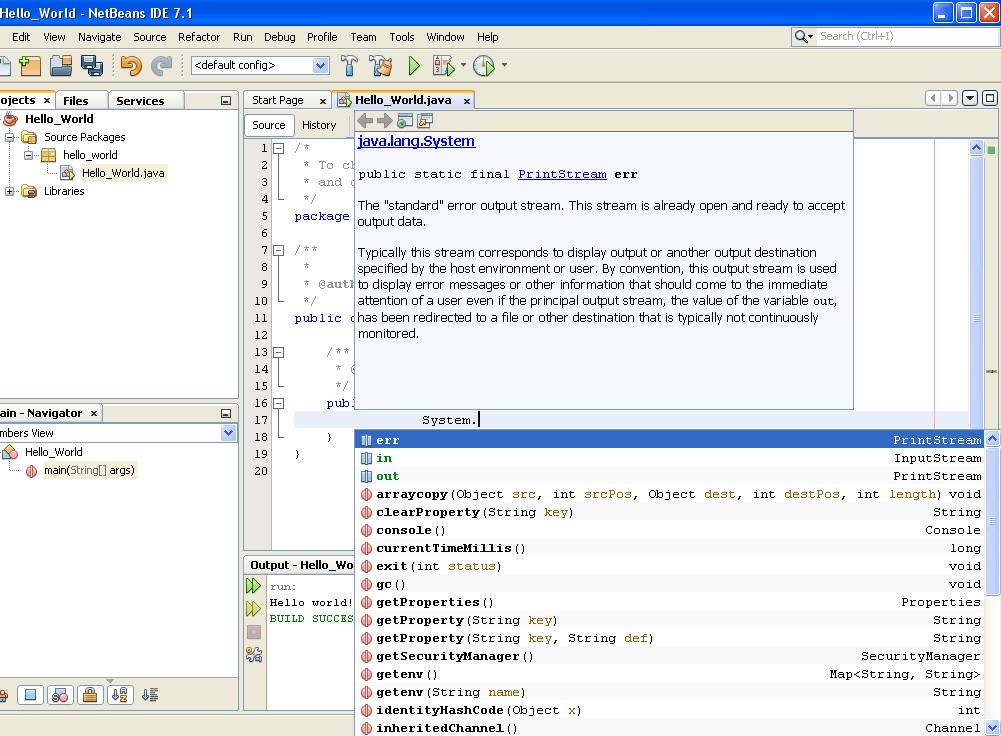Screen dimensions: 1001x736
Task: Click the Profile Project clock icon
Action: coord(484,66)
